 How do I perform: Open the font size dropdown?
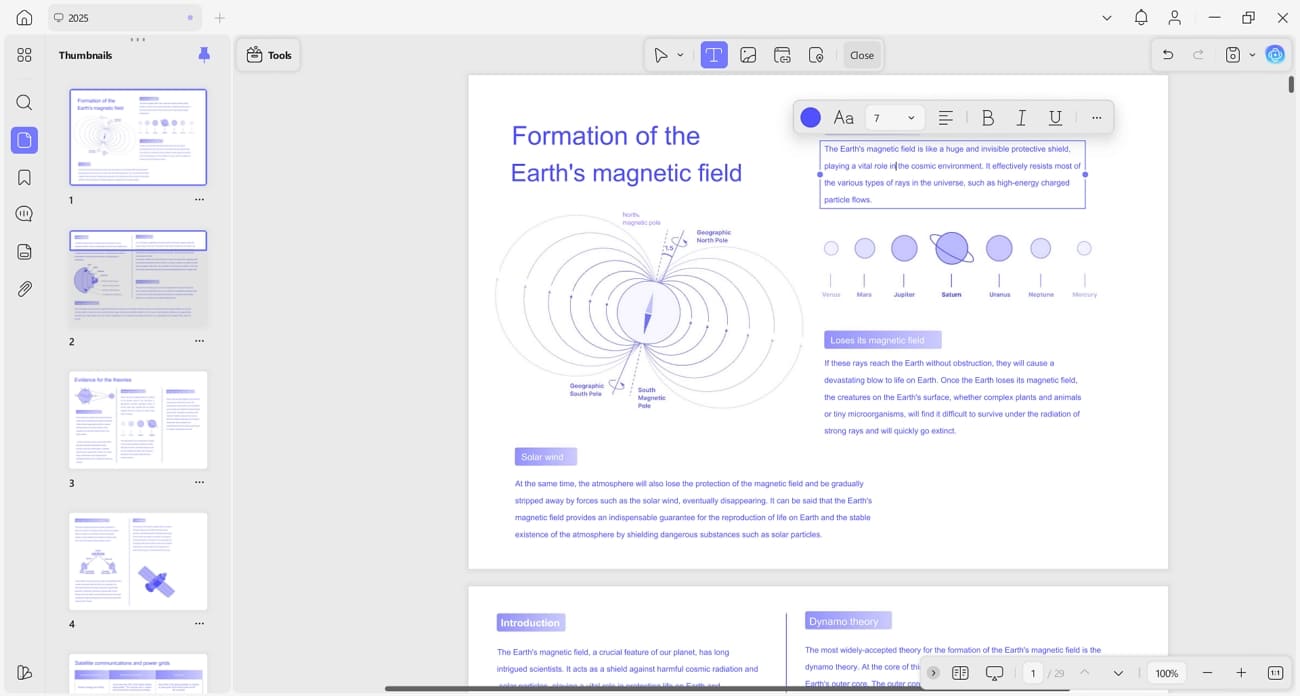[892, 118]
